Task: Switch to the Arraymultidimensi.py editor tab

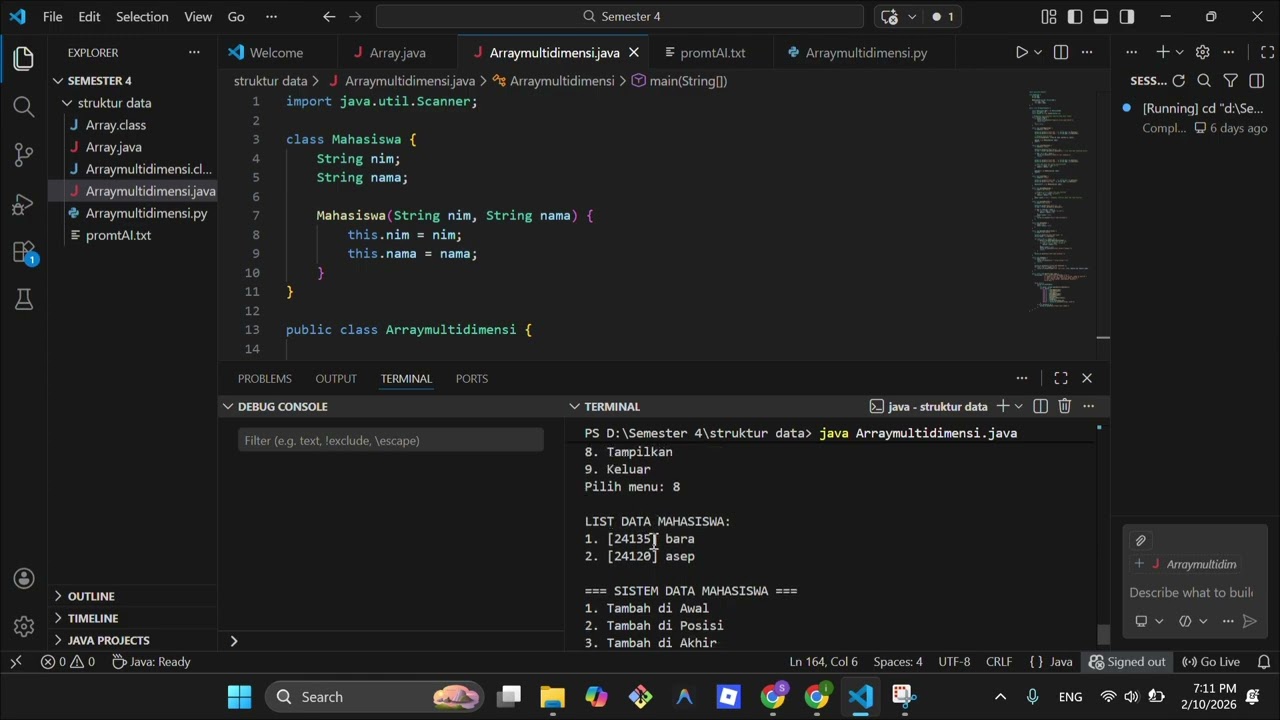Action: pyautogui.click(x=866, y=52)
